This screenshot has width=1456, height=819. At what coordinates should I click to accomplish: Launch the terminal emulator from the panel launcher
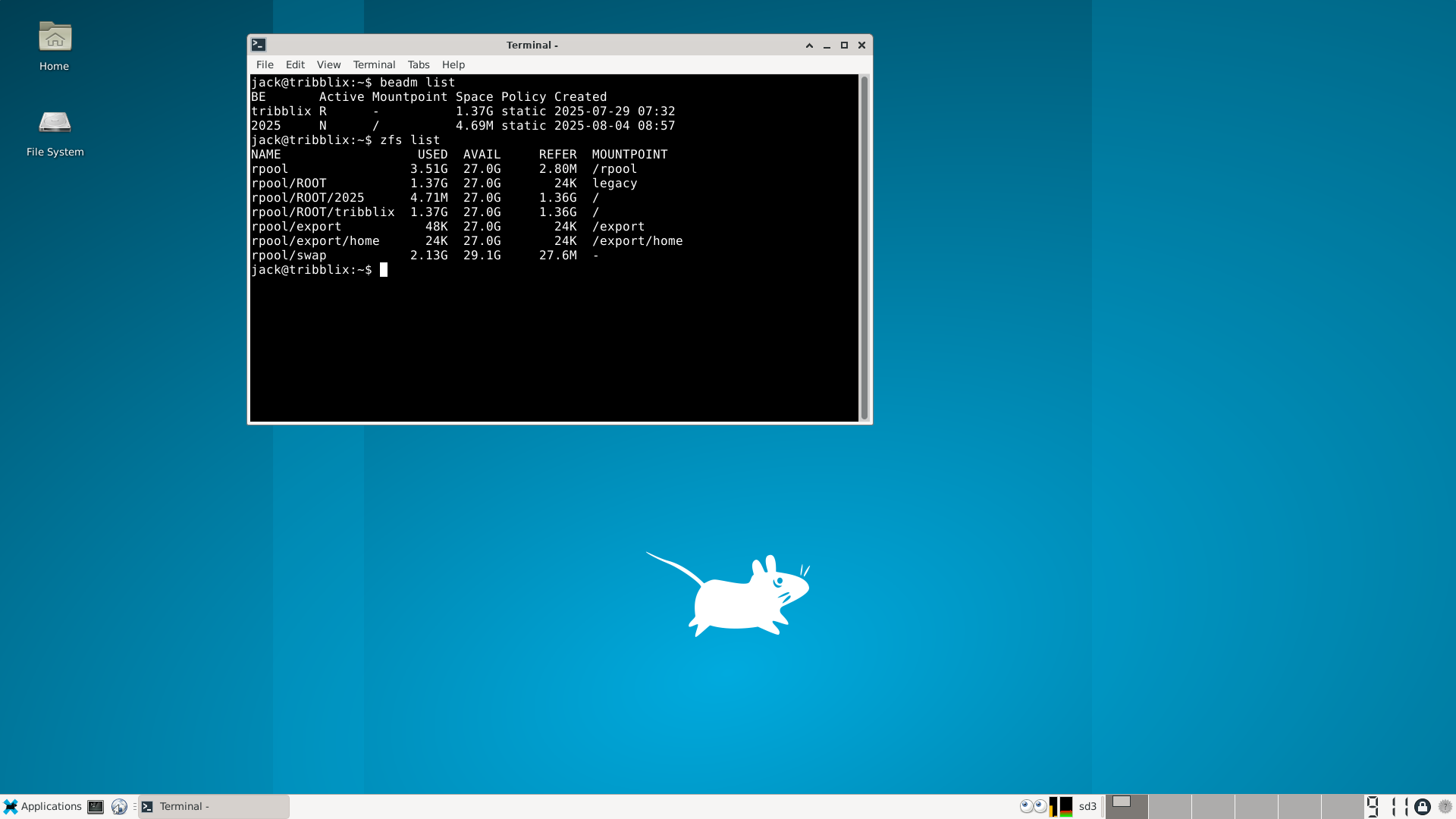tap(96, 807)
